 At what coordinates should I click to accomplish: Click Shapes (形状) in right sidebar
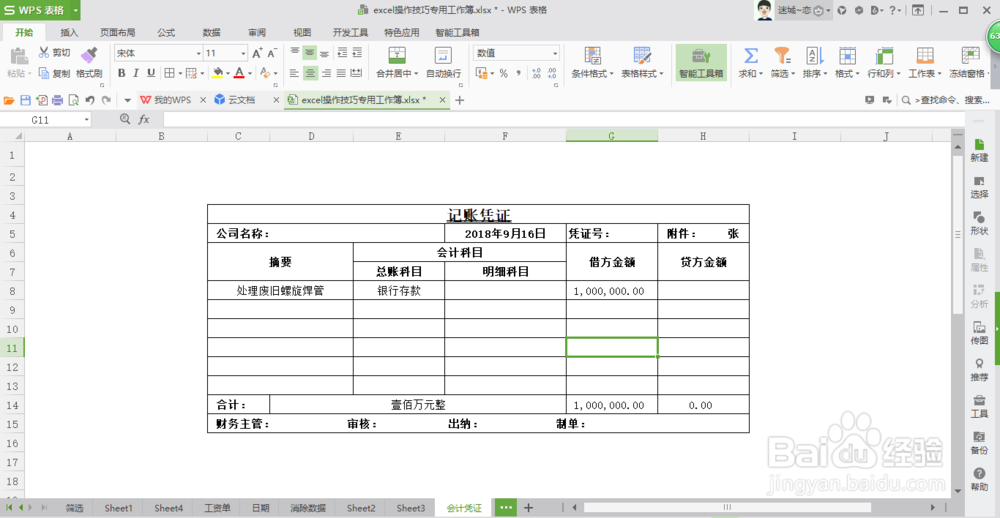979,223
